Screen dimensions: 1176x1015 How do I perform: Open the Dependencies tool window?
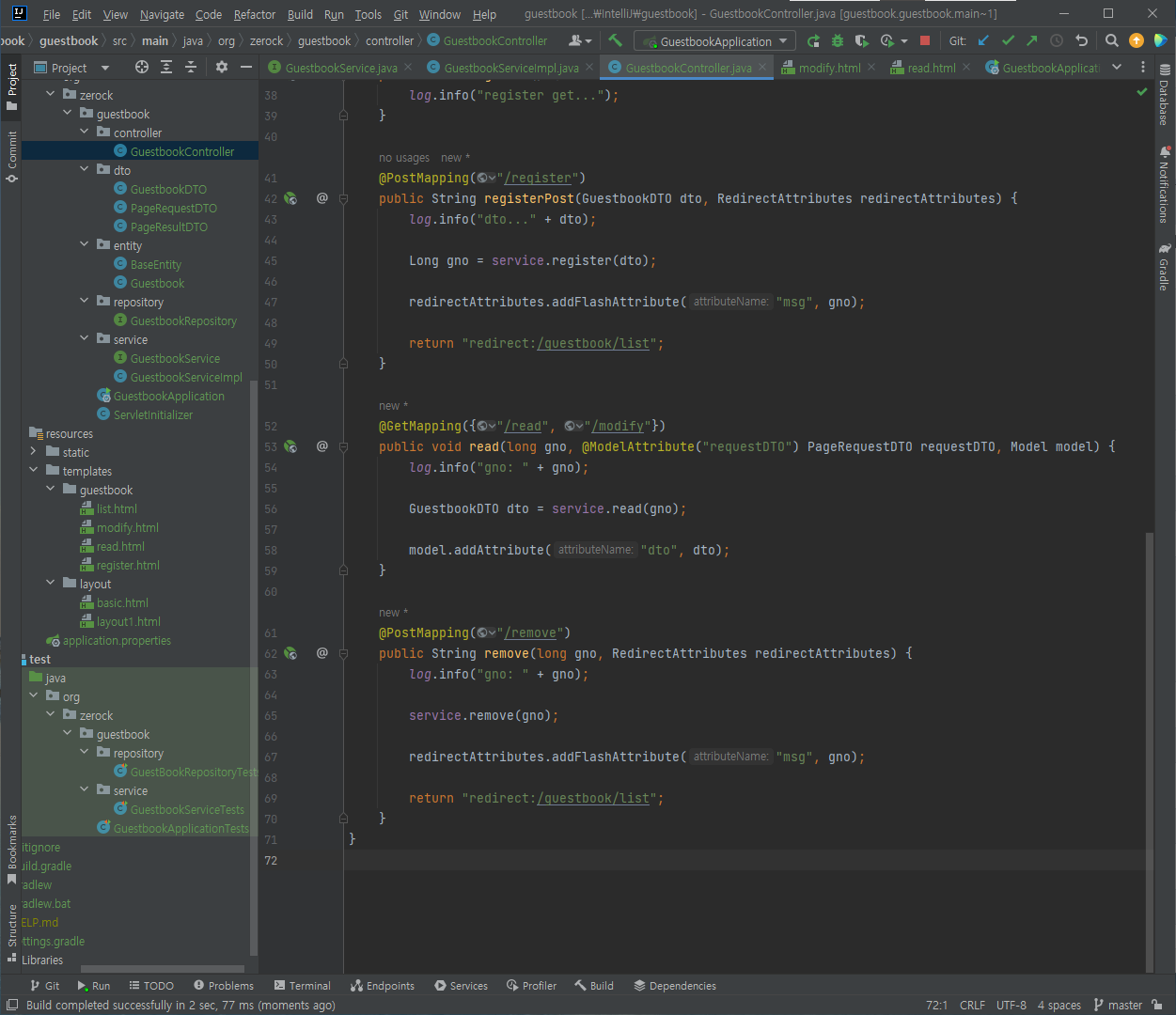[675, 986]
